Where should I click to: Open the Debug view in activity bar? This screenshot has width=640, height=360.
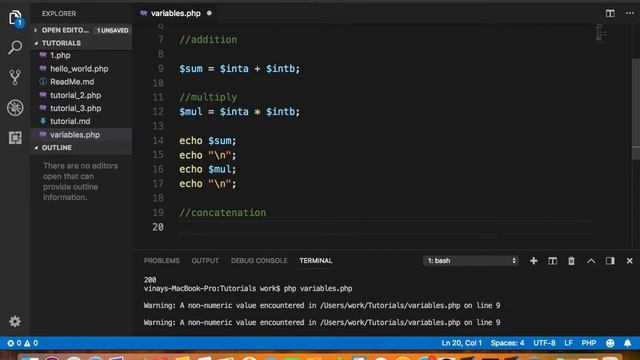15,108
